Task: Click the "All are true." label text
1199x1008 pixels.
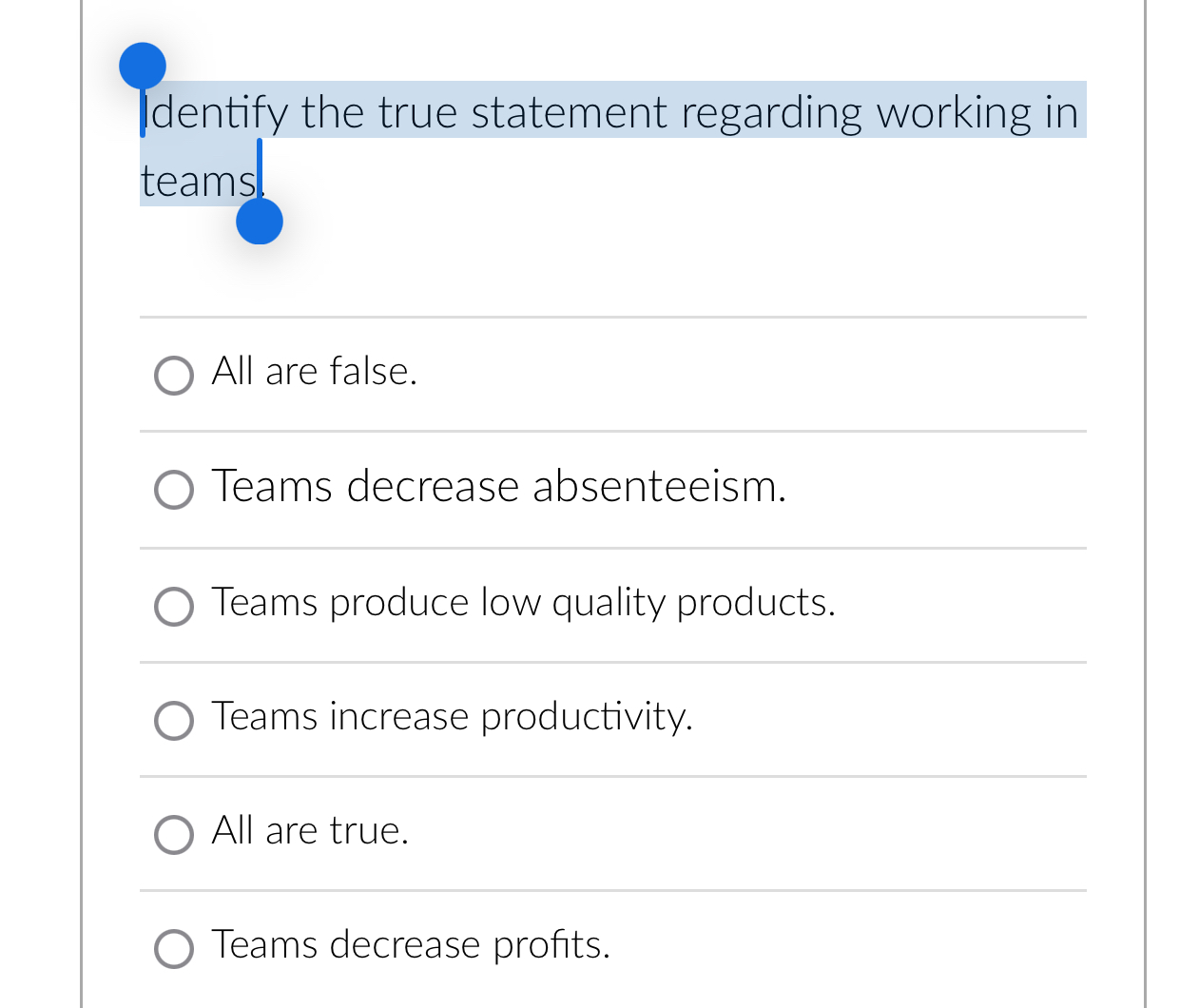Action: pos(310,832)
